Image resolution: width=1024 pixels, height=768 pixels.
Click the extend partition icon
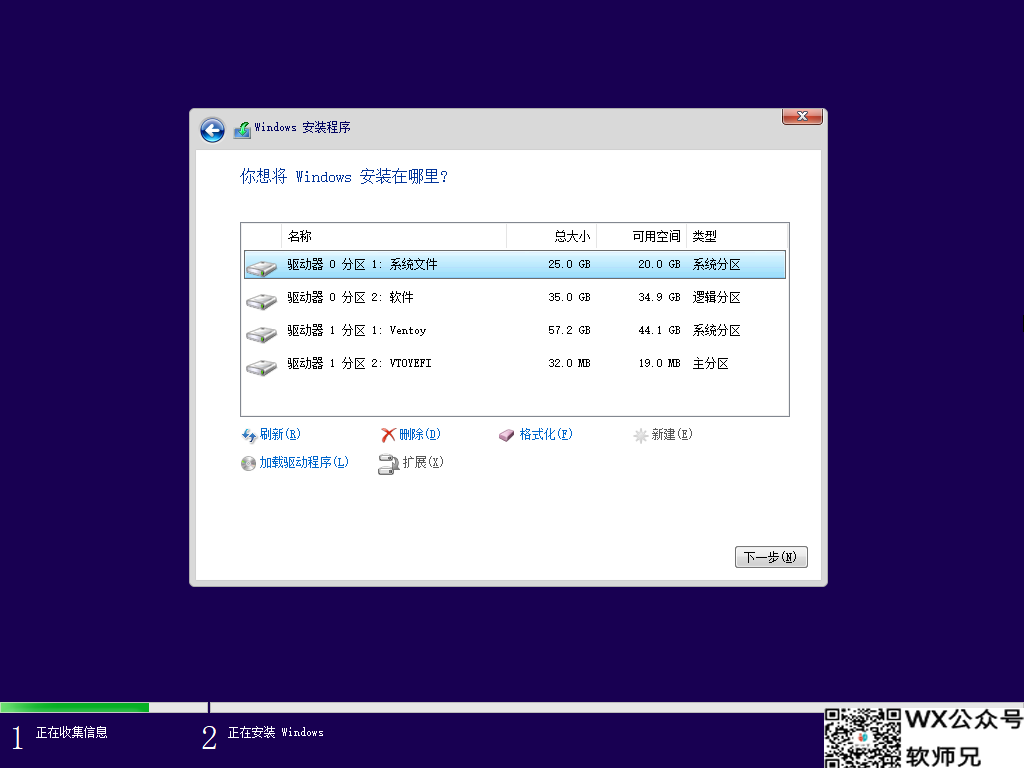coord(389,464)
